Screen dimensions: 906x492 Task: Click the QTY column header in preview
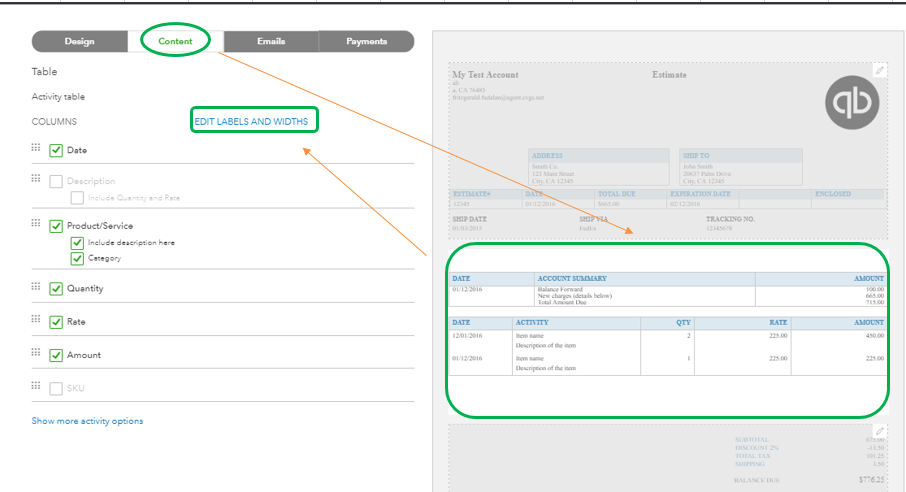tap(684, 323)
